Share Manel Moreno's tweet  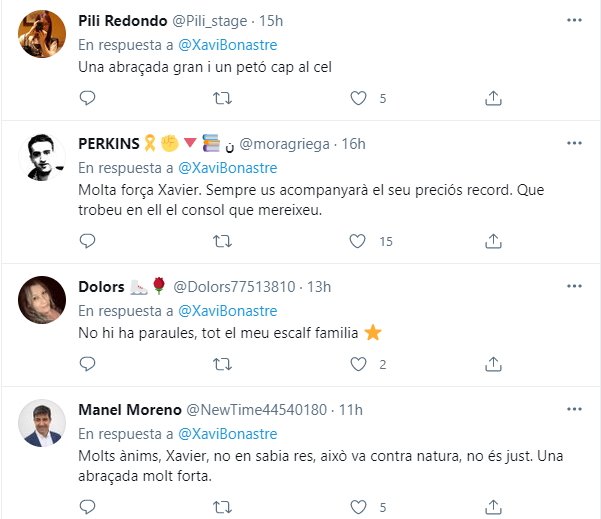click(x=492, y=507)
